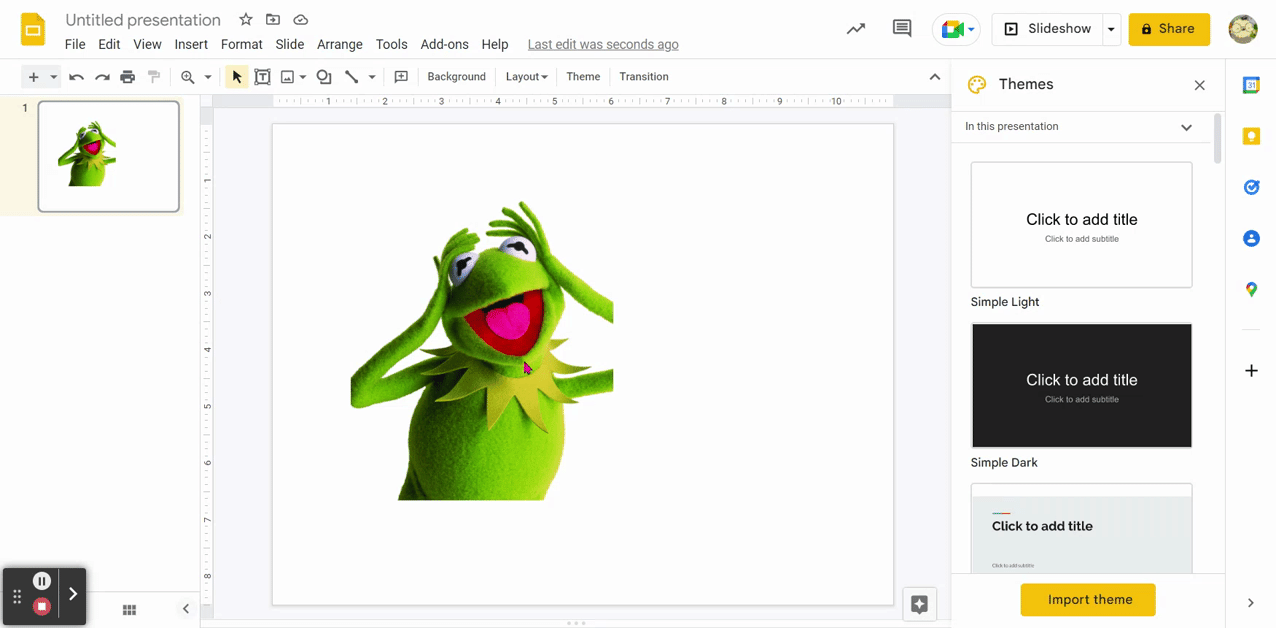
Task: Open line type dropdown arrow
Action: [372, 77]
